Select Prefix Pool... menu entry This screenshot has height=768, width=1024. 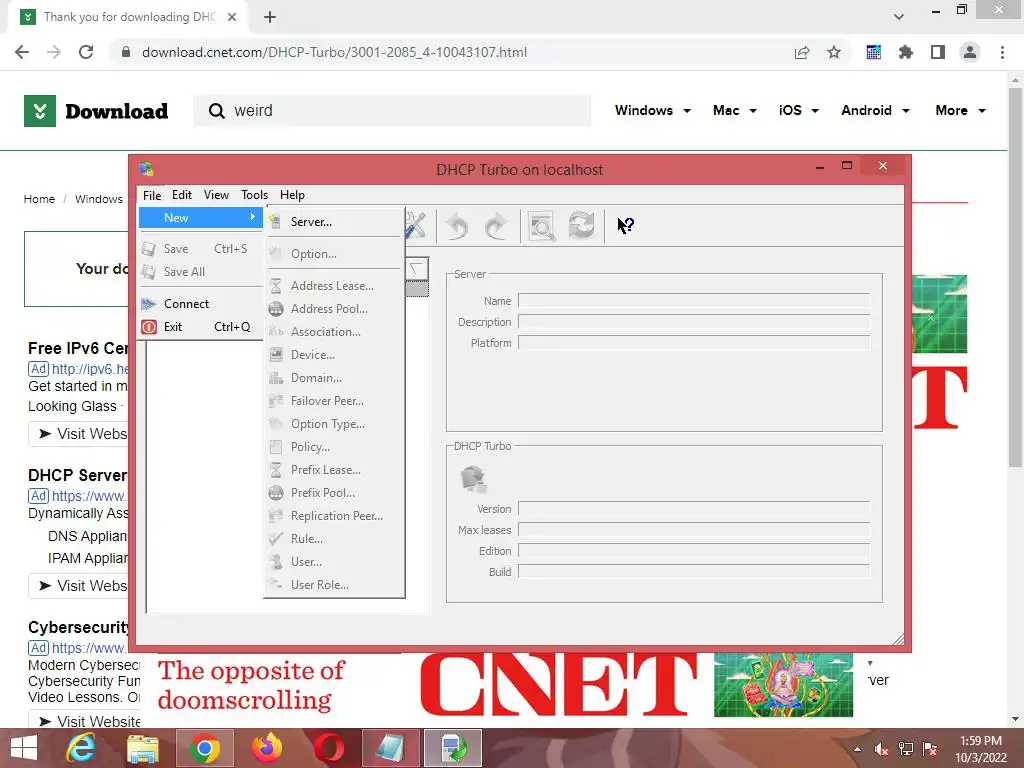[334, 493]
